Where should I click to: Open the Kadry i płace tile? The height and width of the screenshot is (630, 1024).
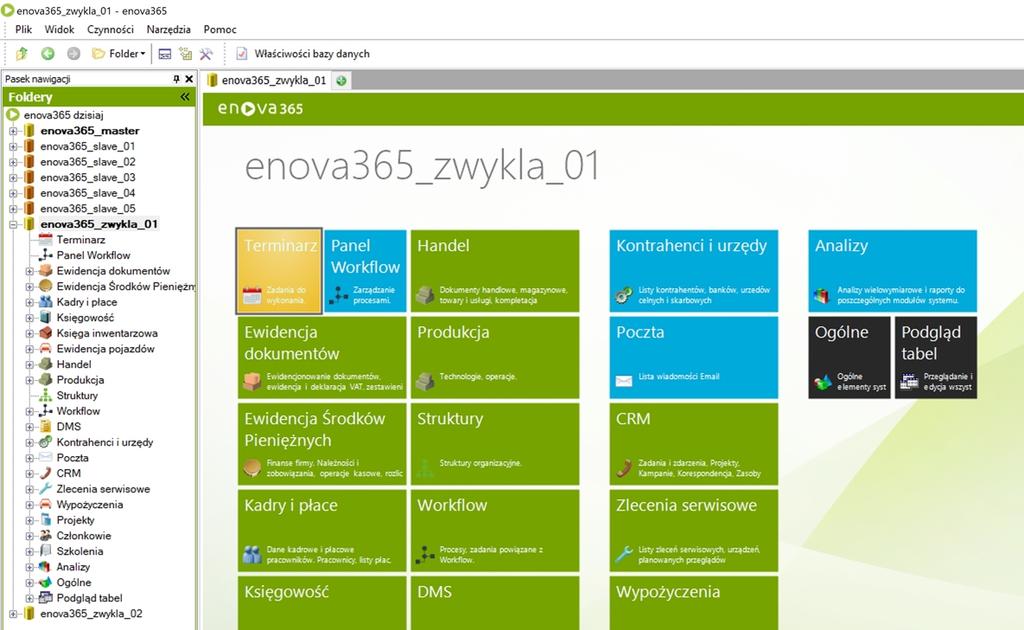322,531
